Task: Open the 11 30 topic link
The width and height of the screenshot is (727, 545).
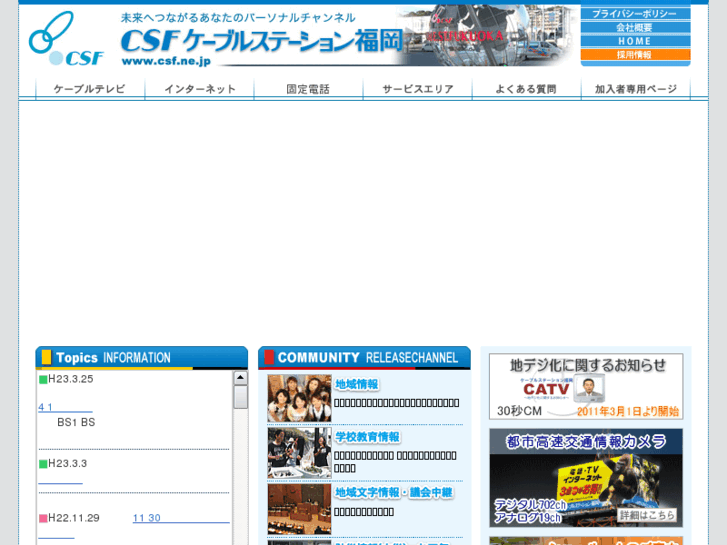Action: tap(181, 518)
